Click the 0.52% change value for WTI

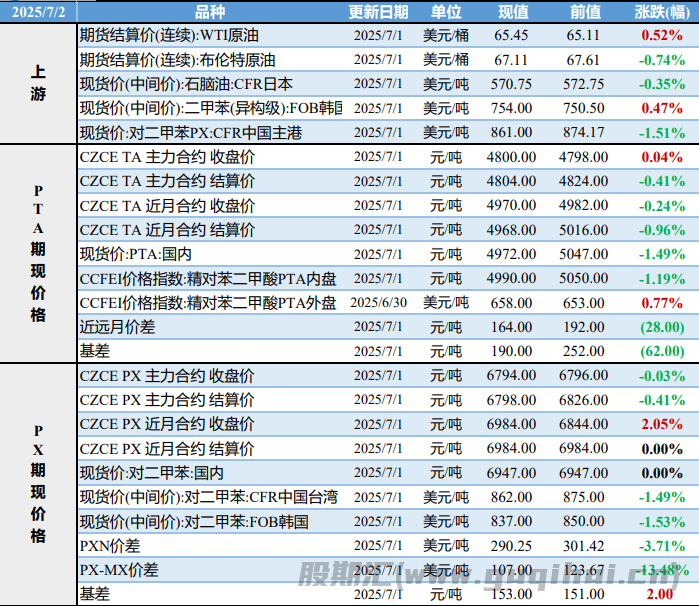point(661,35)
